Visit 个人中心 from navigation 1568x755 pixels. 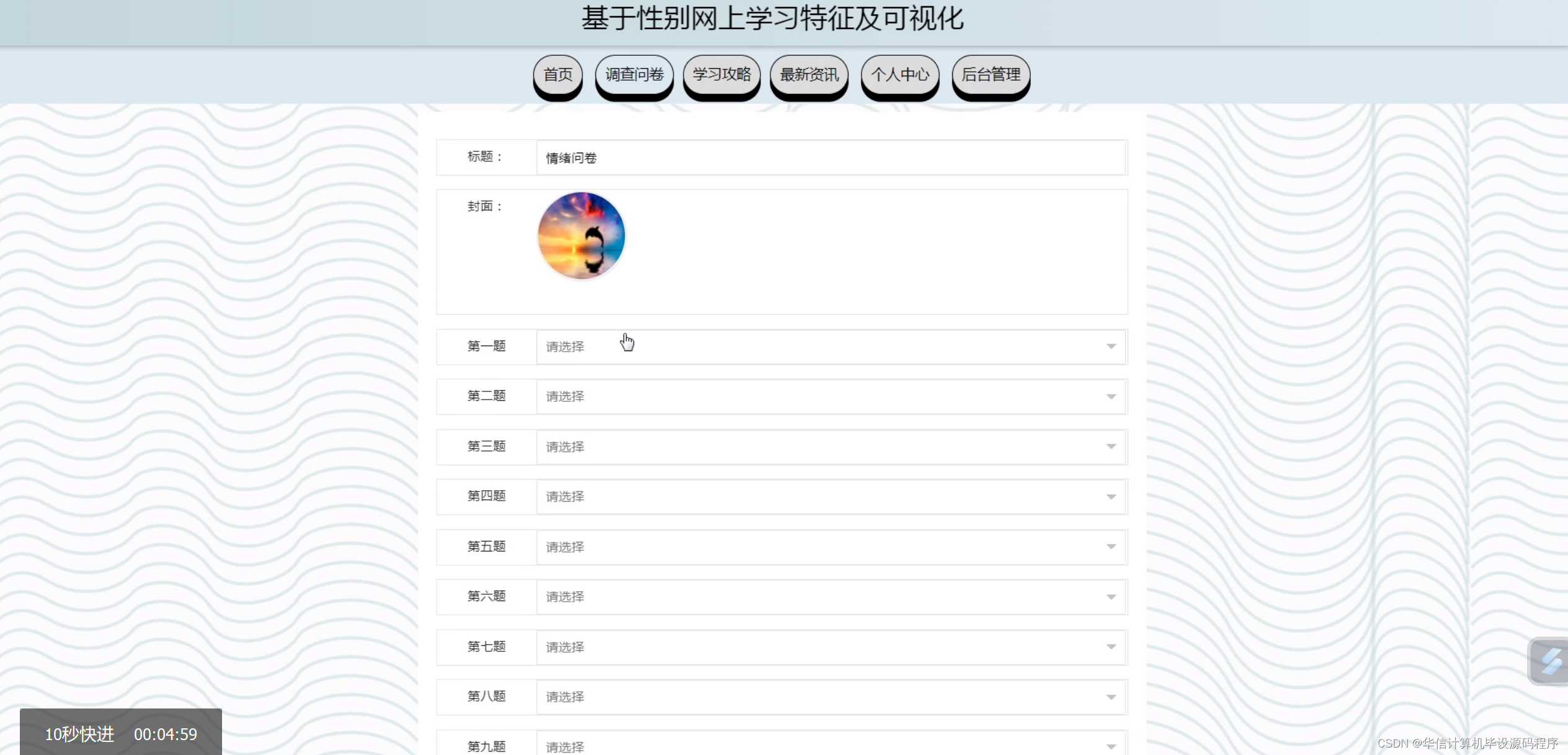pyautogui.click(x=899, y=74)
